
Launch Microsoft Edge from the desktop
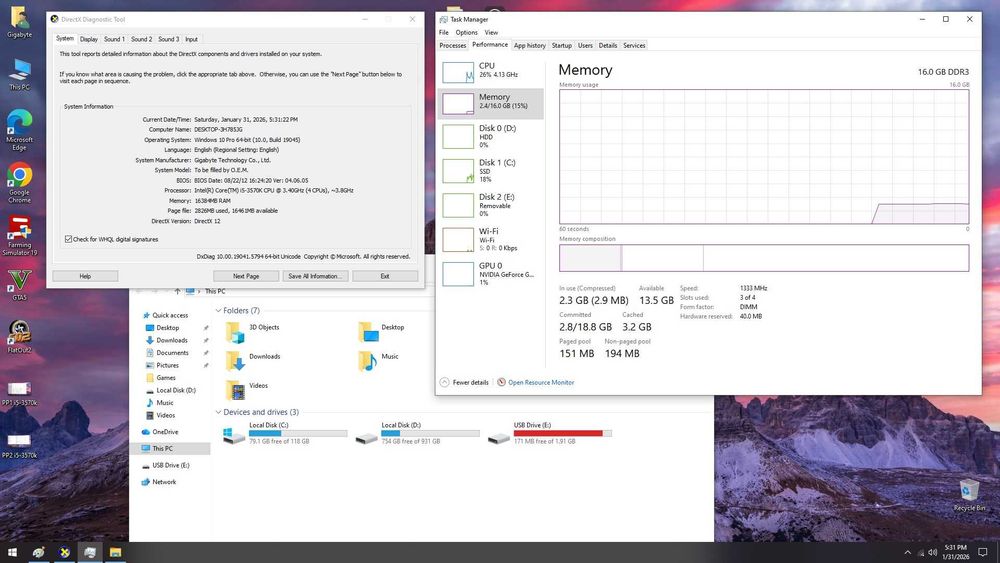pyautogui.click(x=19, y=129)
